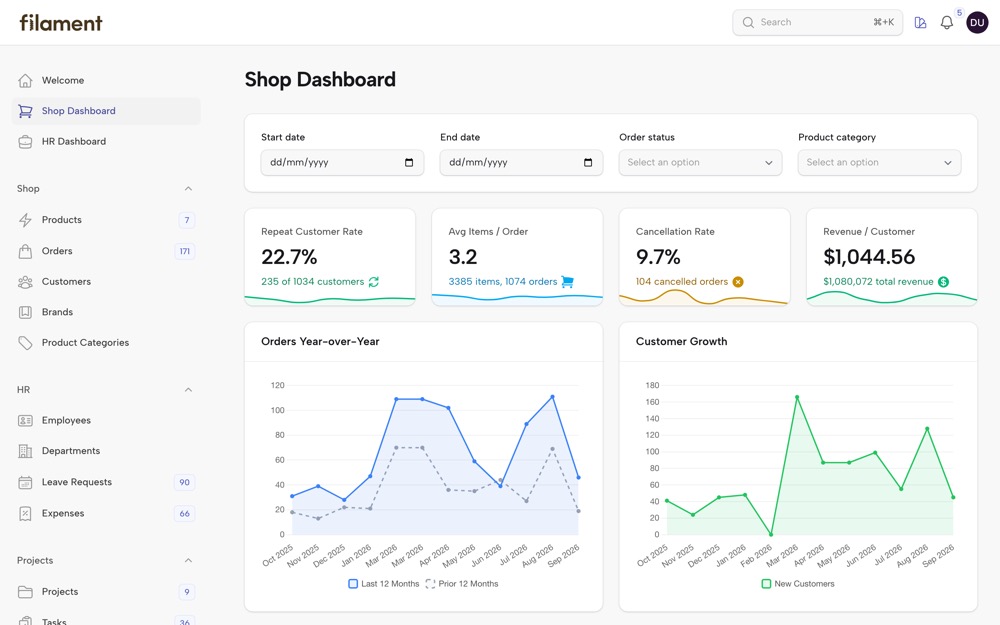The image size is (1000, 625).
Task: Click the Products badge 7
Action: [x=187, y=220]
